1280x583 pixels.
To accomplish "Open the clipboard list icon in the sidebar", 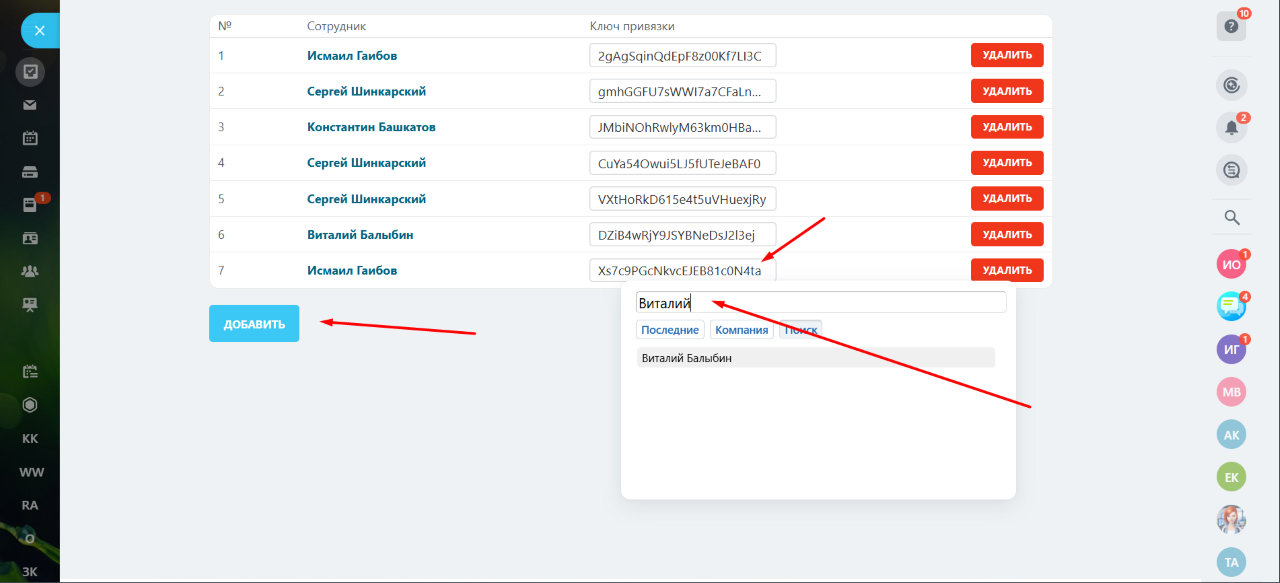I will pos(30,371).
